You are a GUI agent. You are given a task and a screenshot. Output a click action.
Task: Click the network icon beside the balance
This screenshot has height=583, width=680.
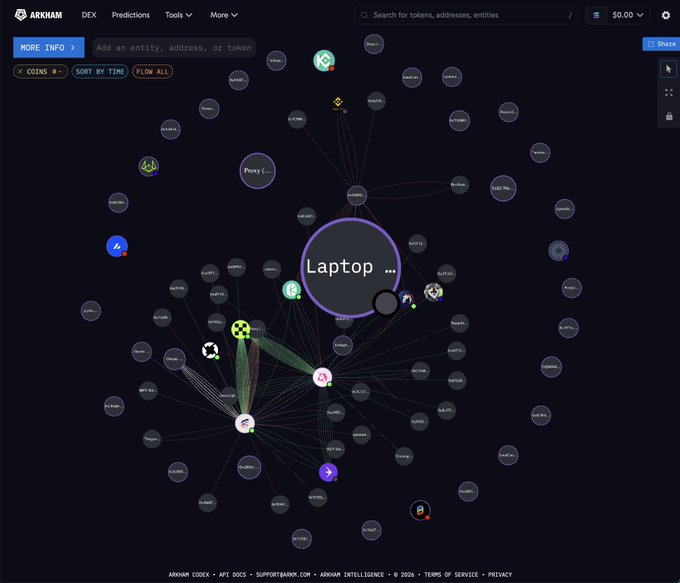point(596,15)
